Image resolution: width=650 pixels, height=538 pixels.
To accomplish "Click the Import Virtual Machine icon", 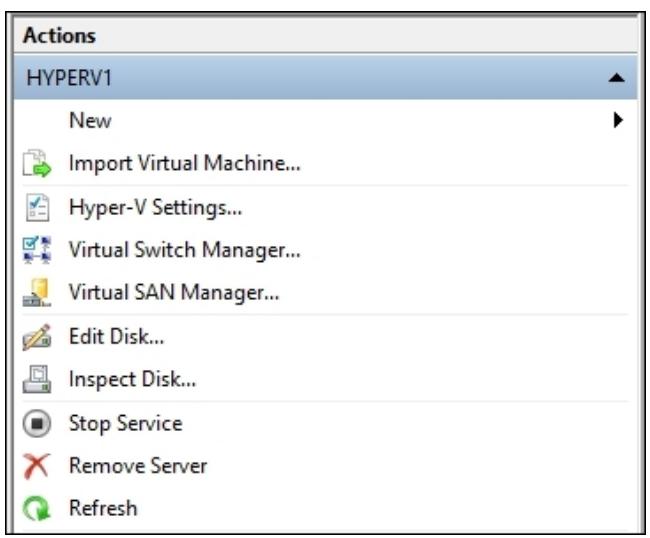I will tap(37, 163).
